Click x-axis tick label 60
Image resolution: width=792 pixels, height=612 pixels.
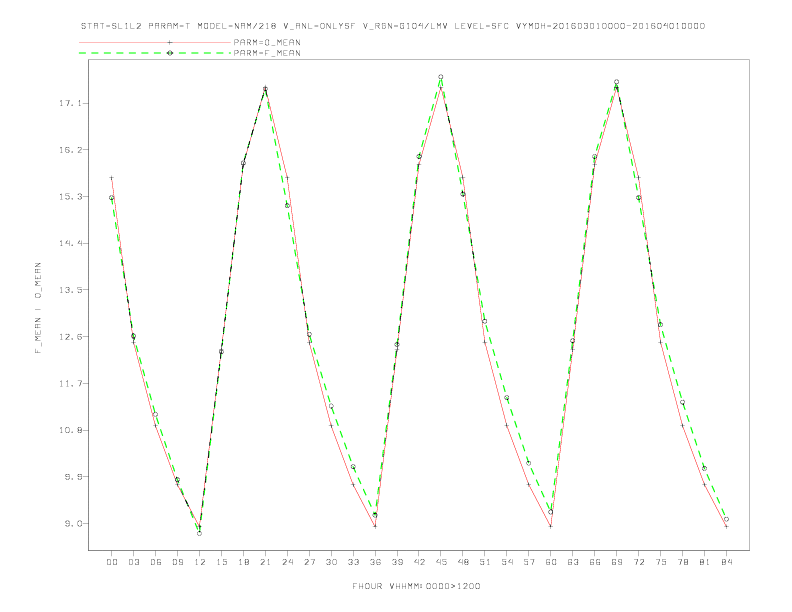551,562
